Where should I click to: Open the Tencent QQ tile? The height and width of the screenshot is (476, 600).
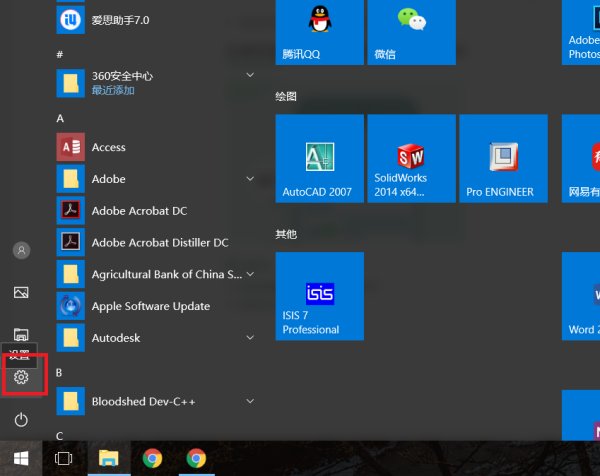[x=319, y=30]
